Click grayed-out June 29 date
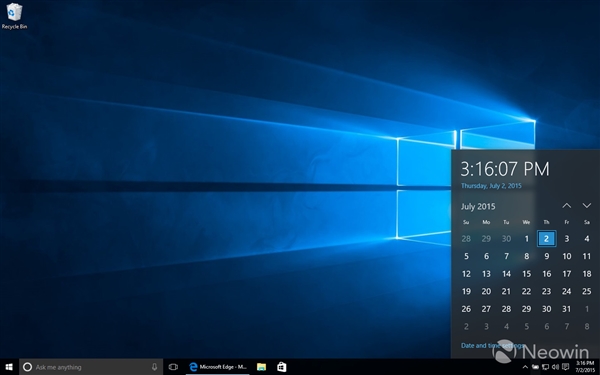This screenshot has height=375, width=600. [x=486, y=239]
